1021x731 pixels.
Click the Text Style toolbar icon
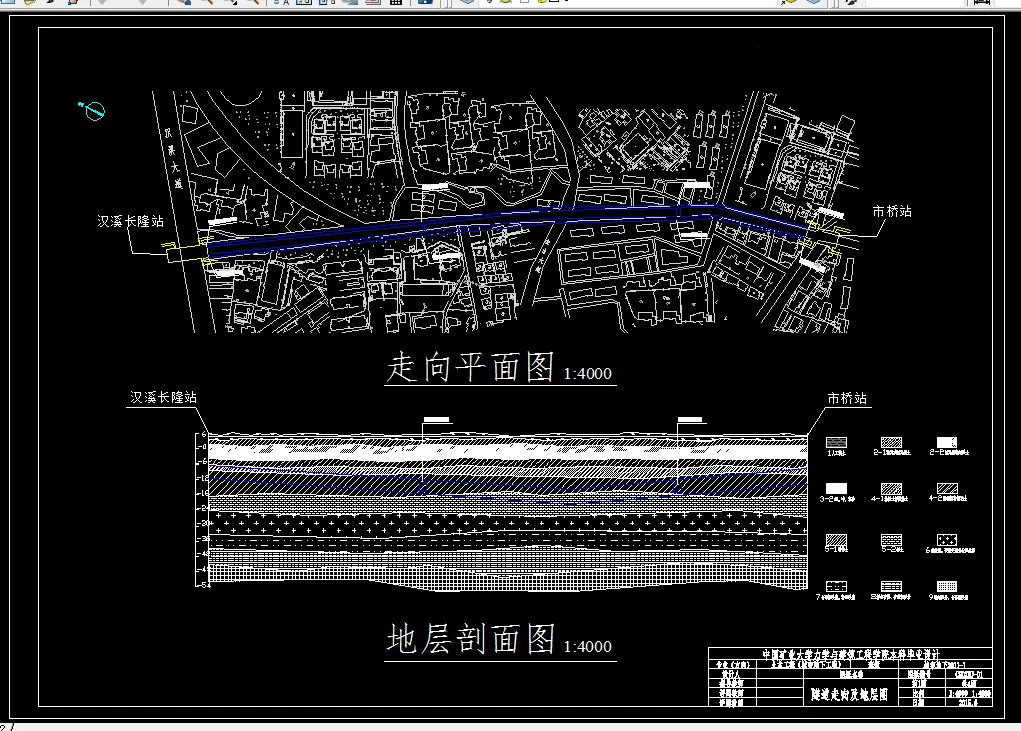pos(286,4)
